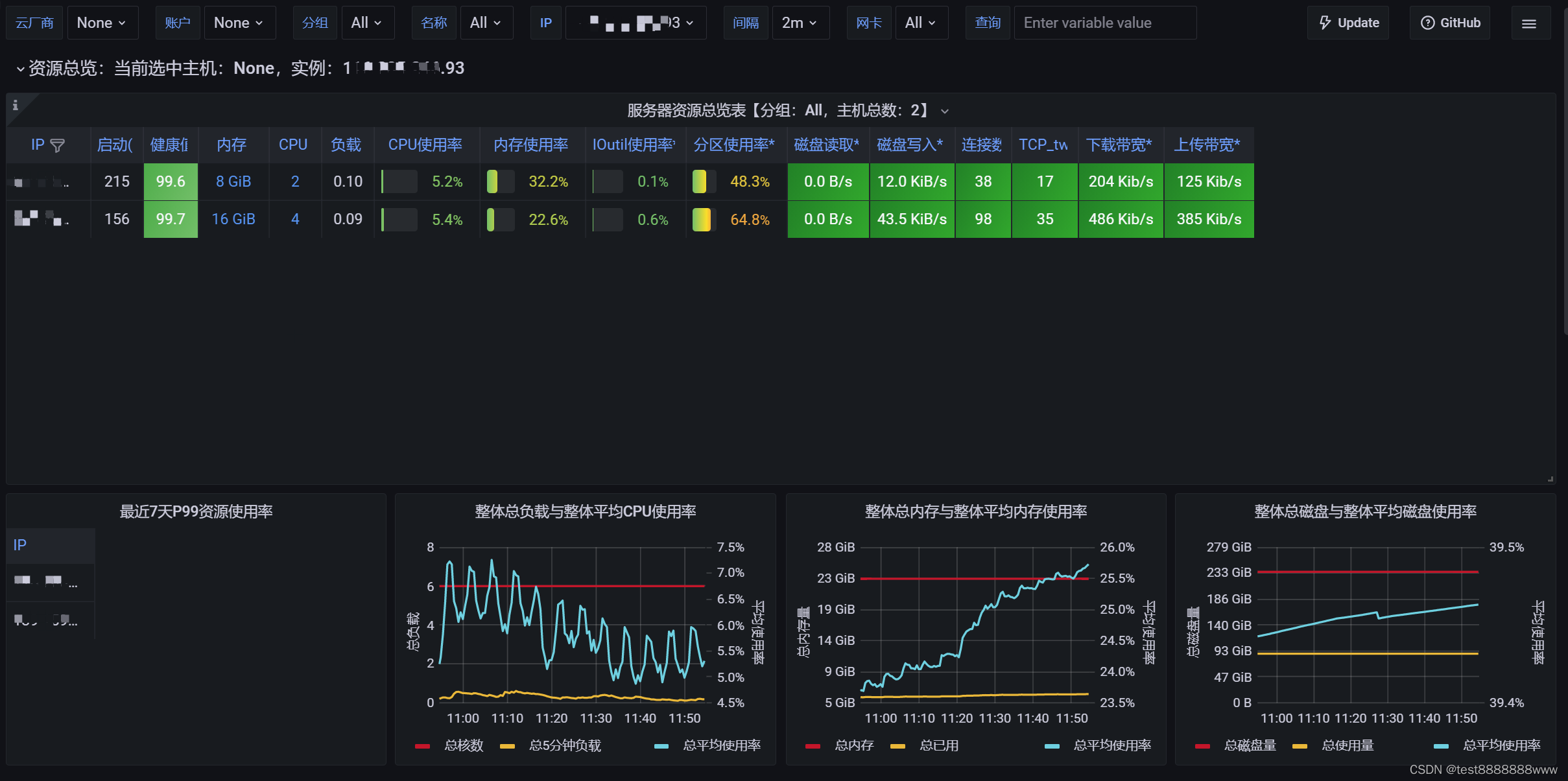Open the hamburger menu icon at top right

(x=1528, y=23)
